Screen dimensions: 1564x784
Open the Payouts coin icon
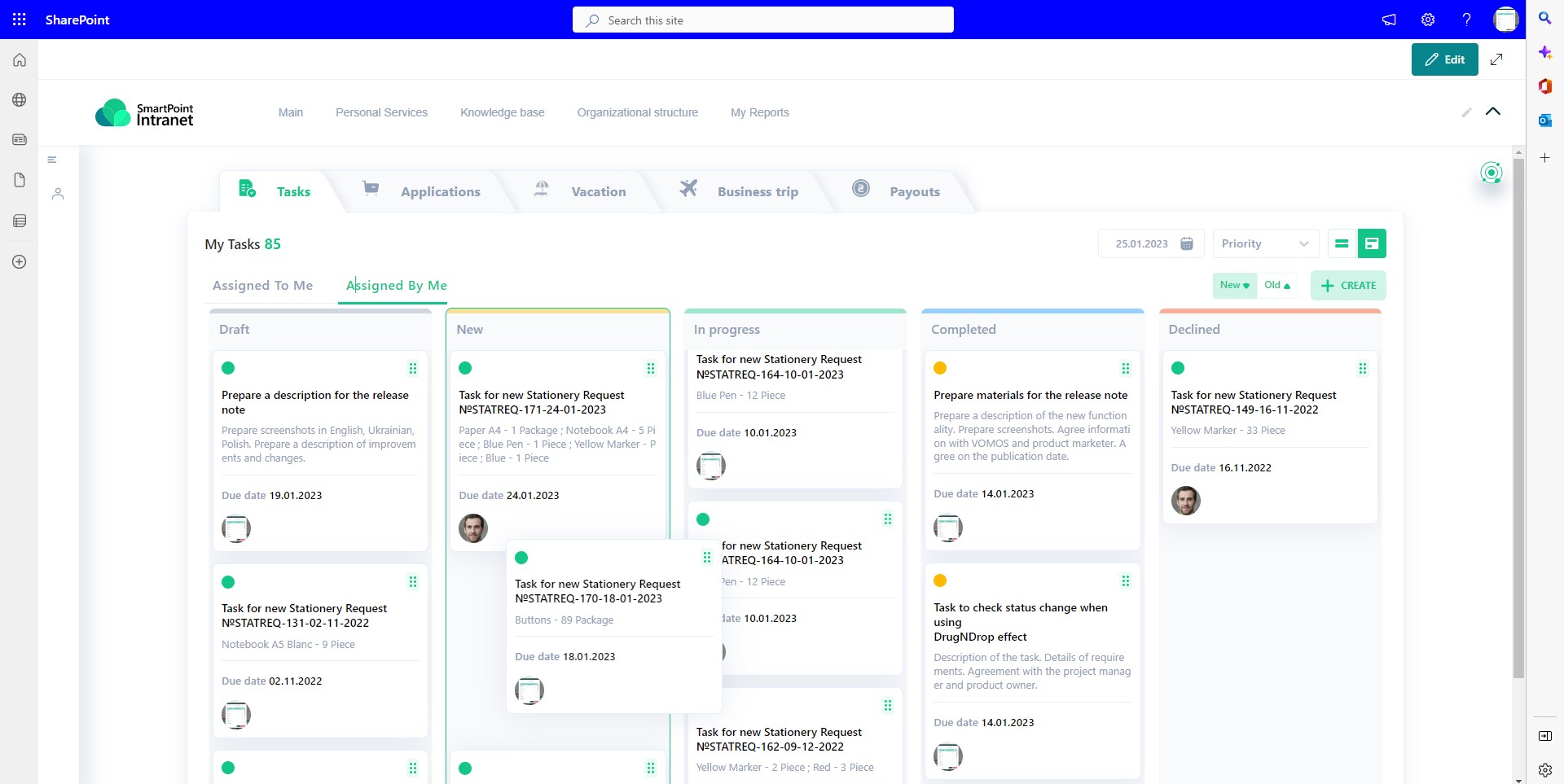862,187
